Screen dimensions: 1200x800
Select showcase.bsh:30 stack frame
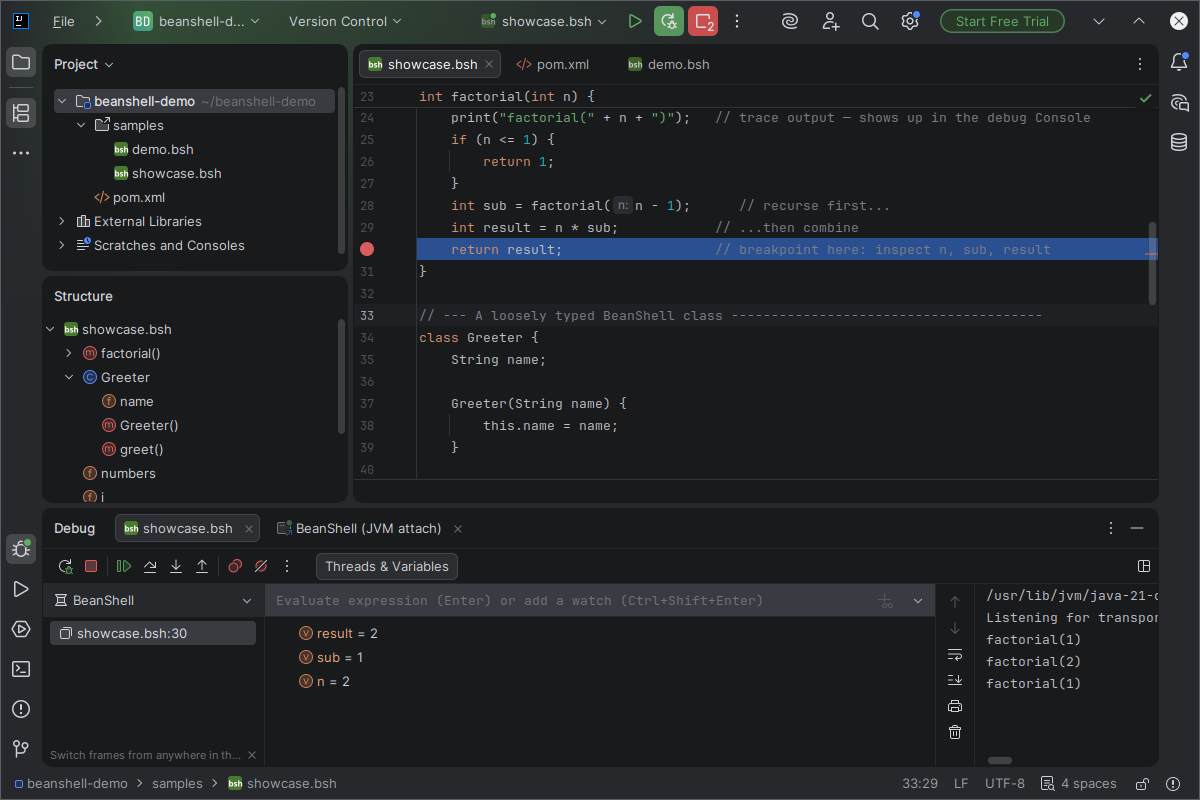(x=153, y=633)
